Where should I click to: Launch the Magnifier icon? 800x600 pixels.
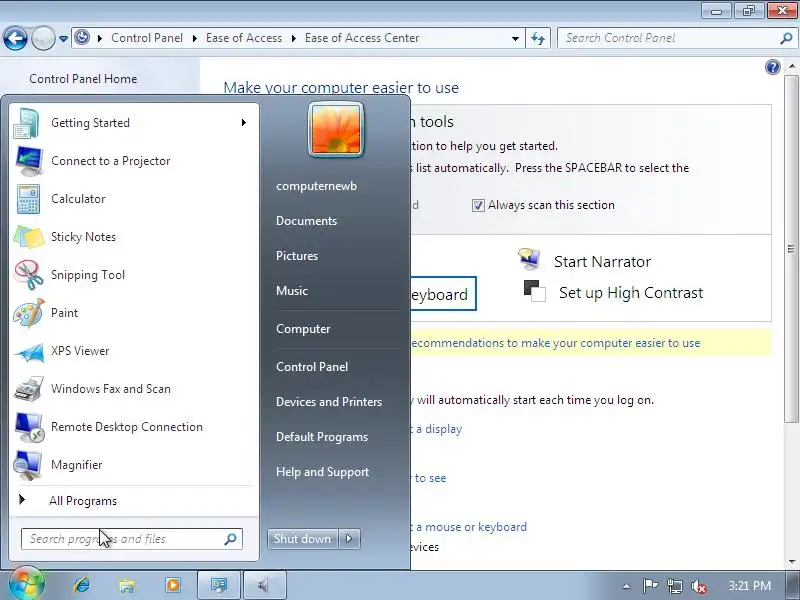coord(28,465)
